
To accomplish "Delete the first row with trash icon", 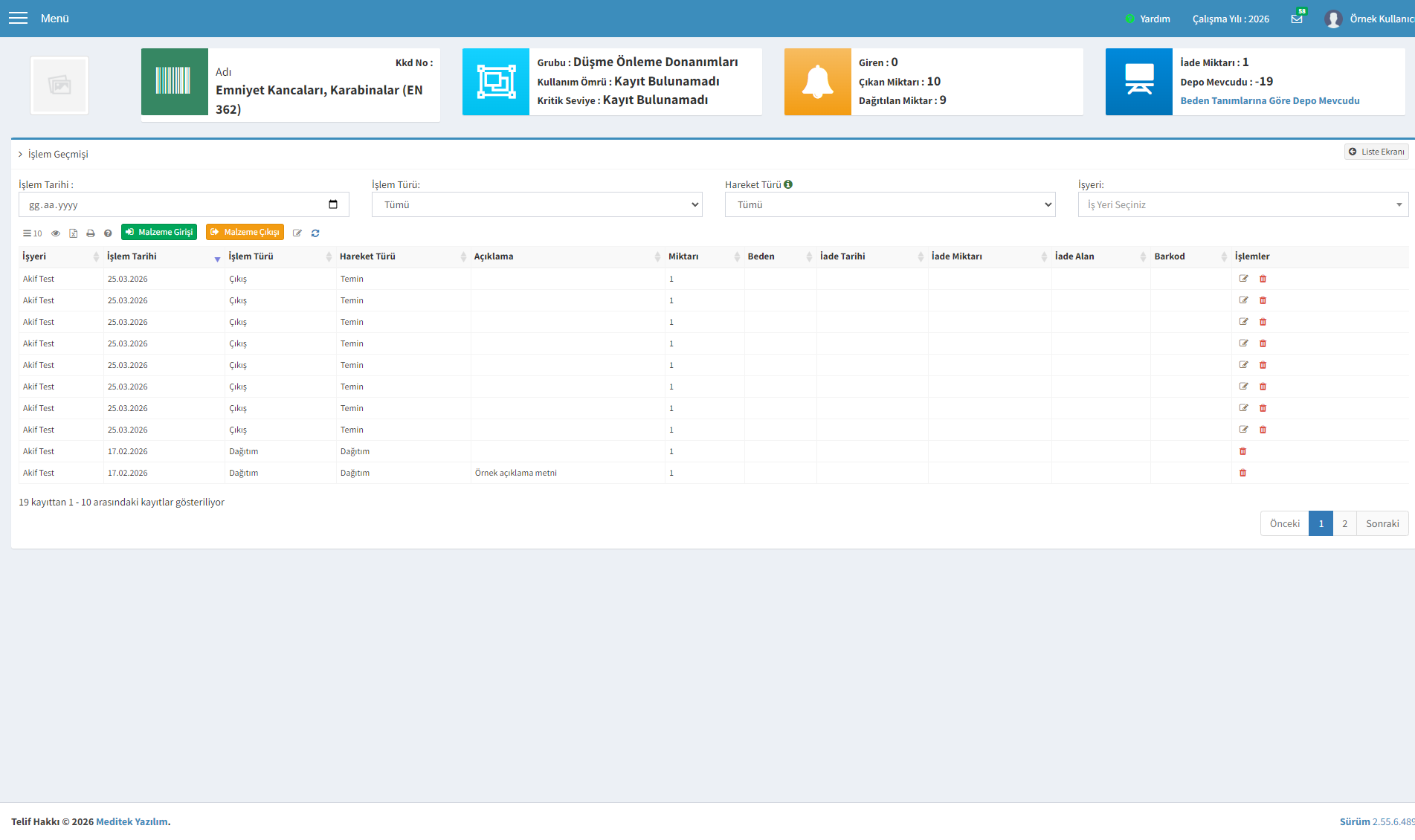I will [1263, 279].
